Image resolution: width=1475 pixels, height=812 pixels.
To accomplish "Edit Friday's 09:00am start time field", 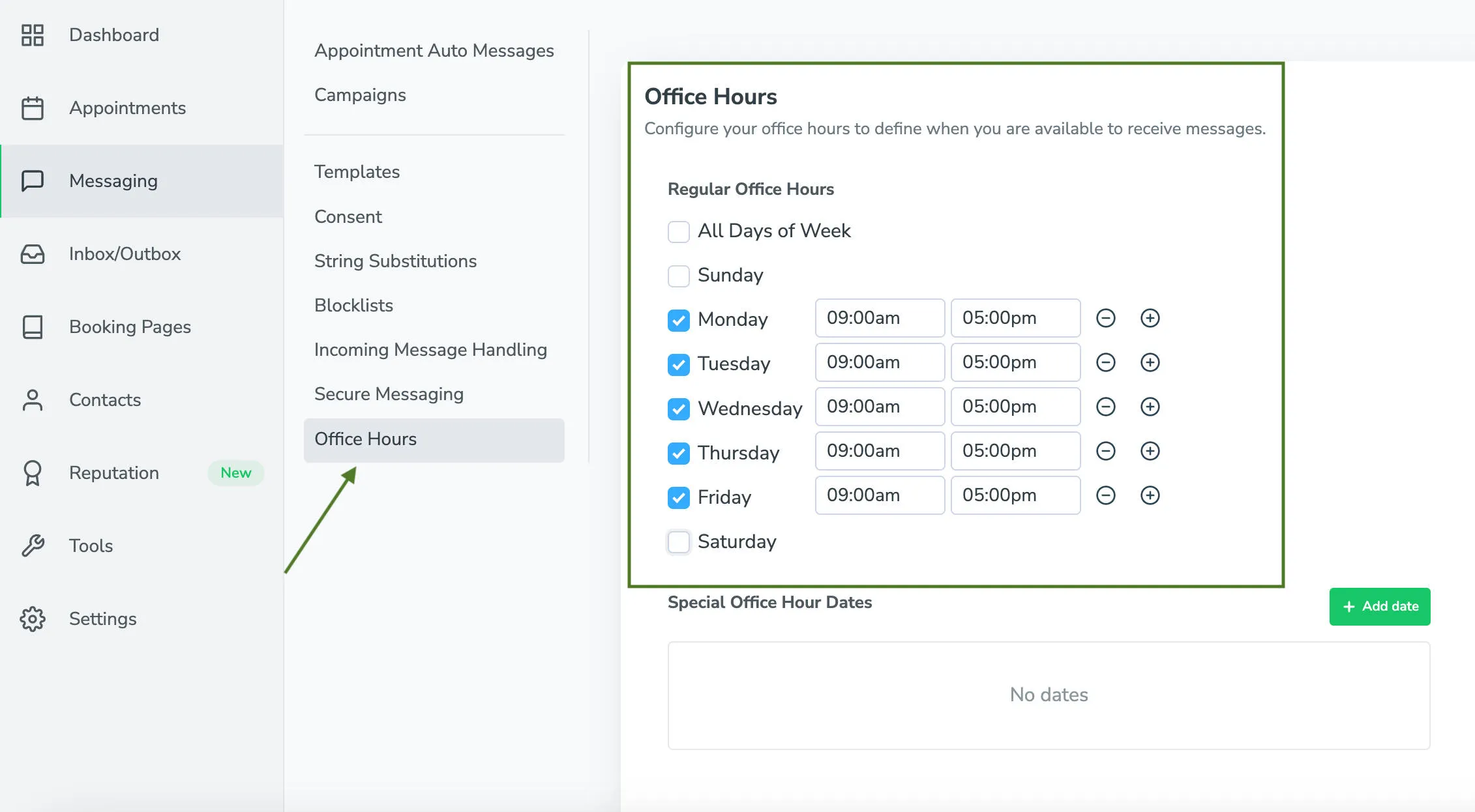I will point(879,495).
